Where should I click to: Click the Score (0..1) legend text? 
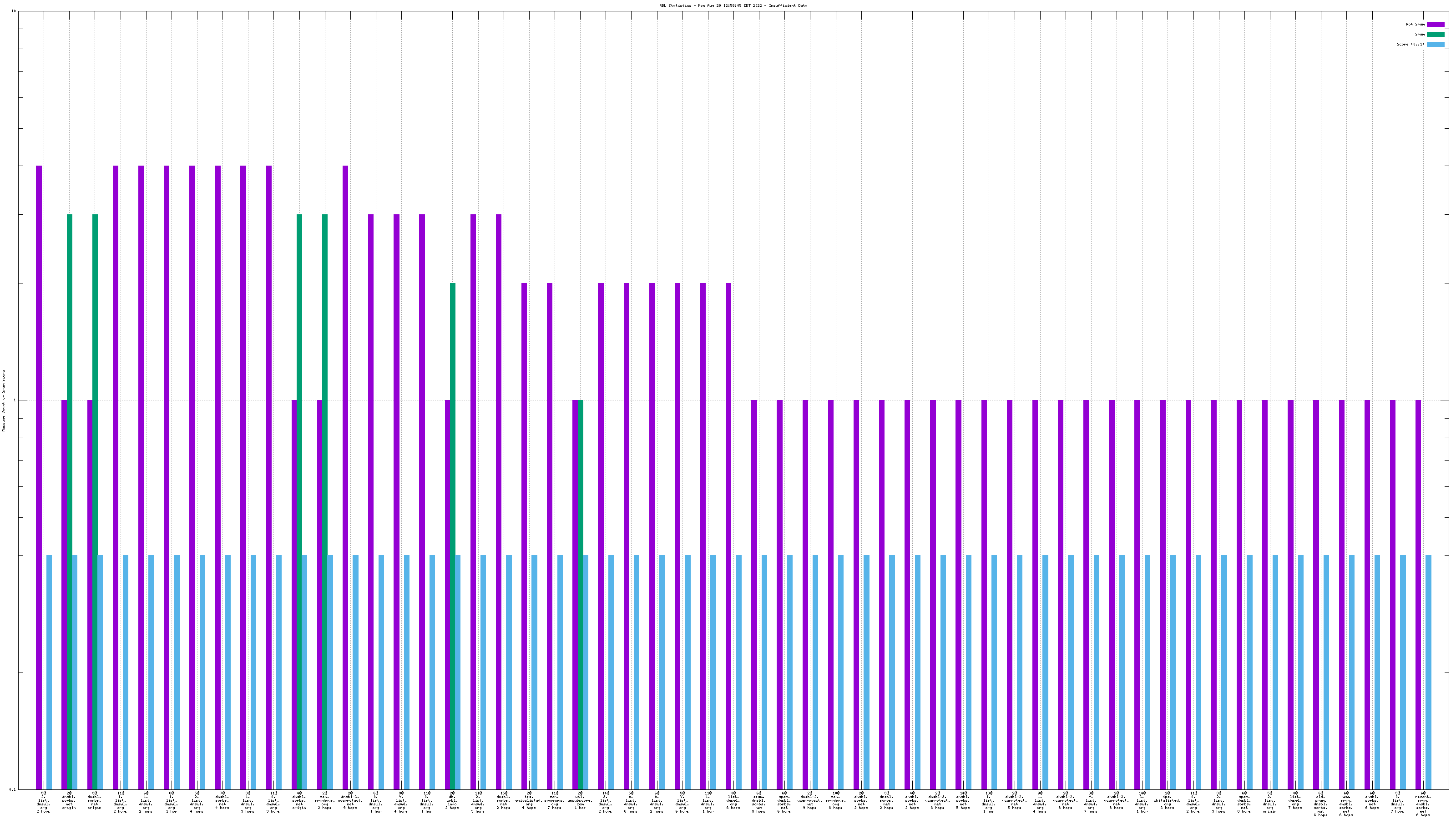[x=1410, y=44]
